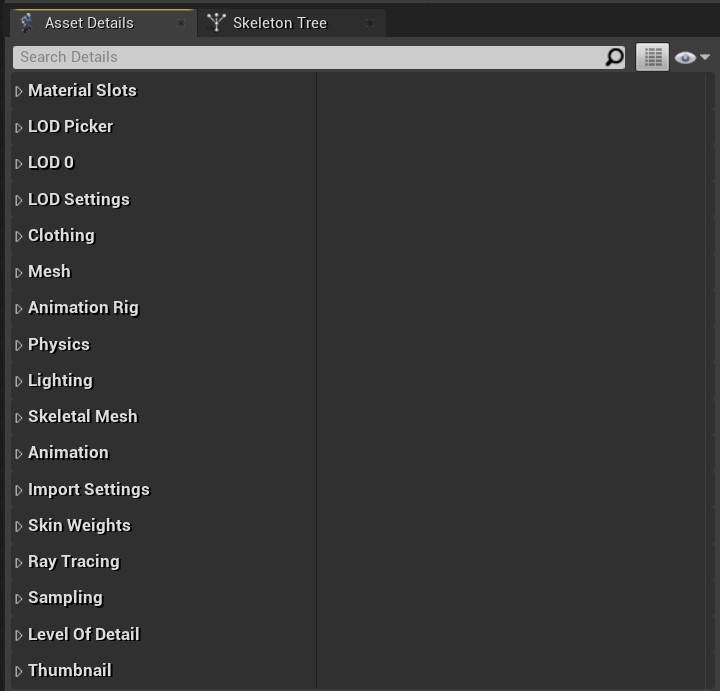Click the Material Slots heading text
Image resolution: width=720 pixels, height=691 pixels.
click(83, 90)
